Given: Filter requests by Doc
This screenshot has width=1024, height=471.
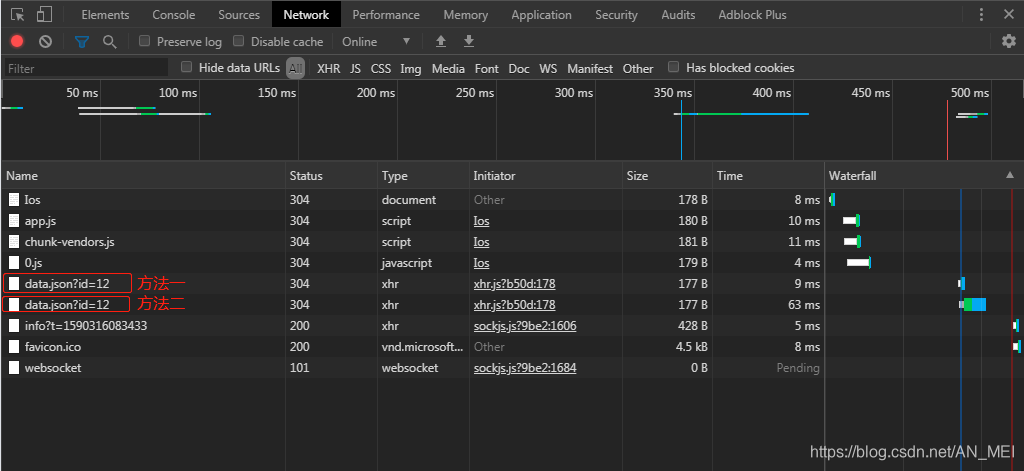Looking at the screenshot, I should tap(519, 69).
